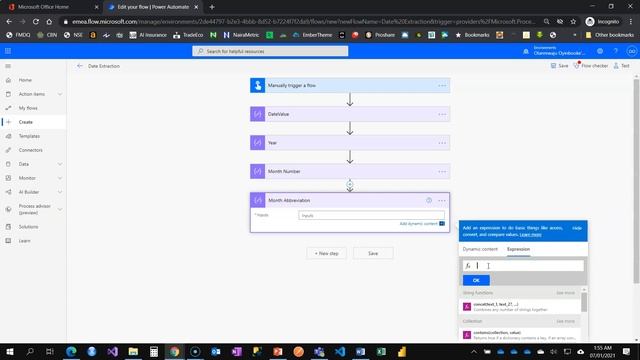This screenshot has width=640, height=360.
Task: Expand the AI Builder menu
Action: click(x=60, y=192)
